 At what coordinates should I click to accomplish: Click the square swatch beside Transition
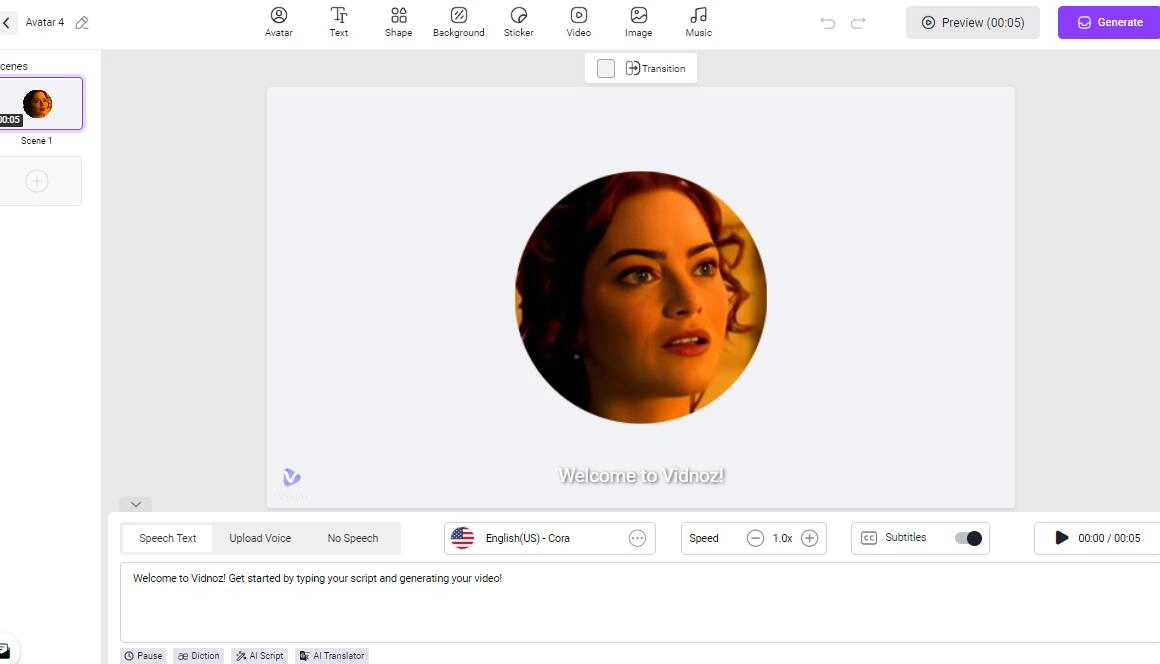(606, 68)
